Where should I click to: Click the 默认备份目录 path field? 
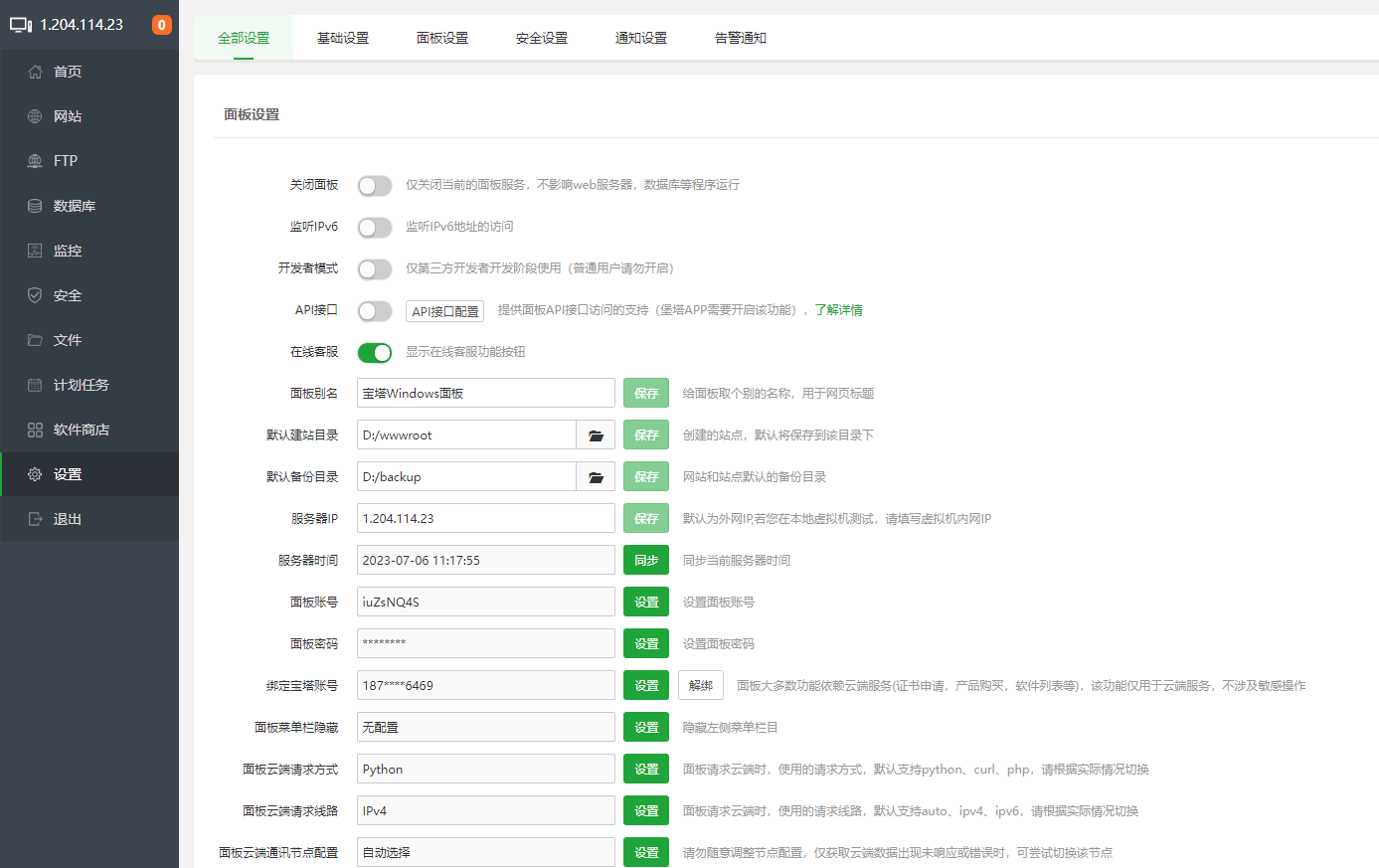pyautogui.click(x=466, y=477)
